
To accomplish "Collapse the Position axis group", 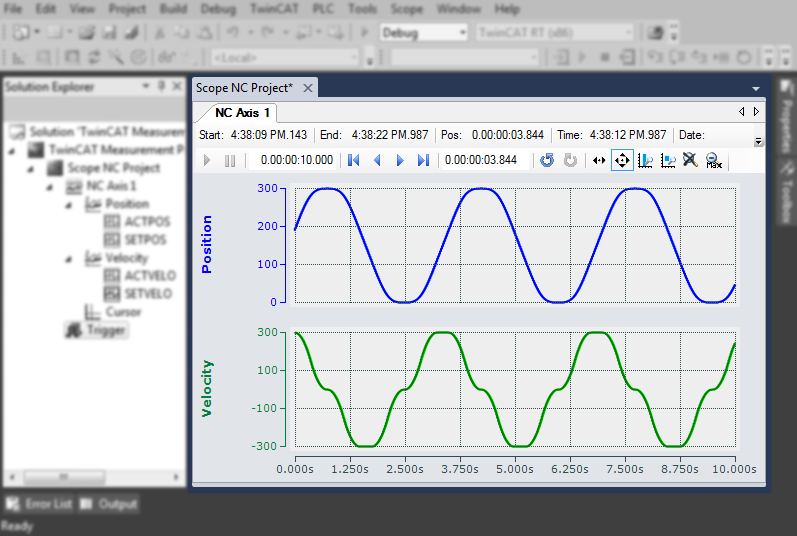I will click(69, 205).
